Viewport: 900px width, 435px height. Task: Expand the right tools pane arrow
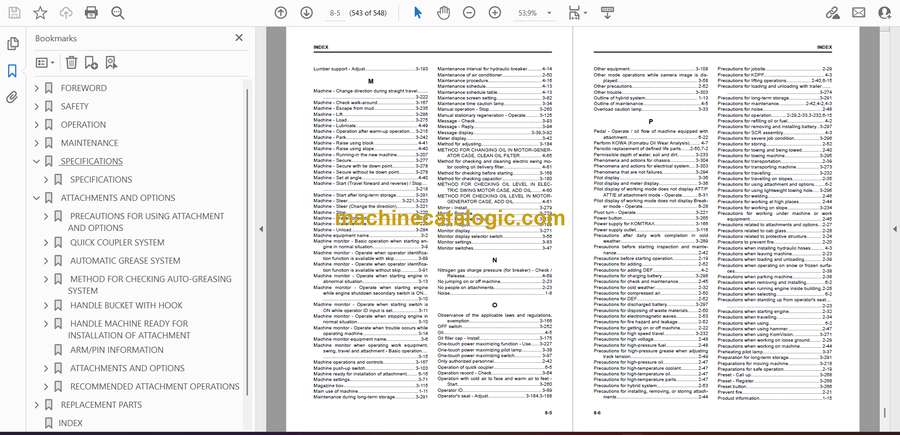[895, 229]
